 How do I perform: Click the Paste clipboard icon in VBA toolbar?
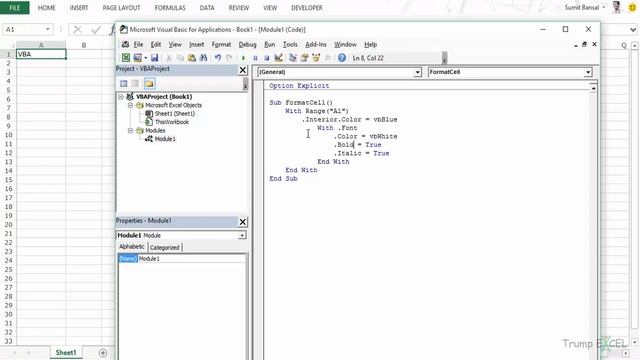(191, 58)
